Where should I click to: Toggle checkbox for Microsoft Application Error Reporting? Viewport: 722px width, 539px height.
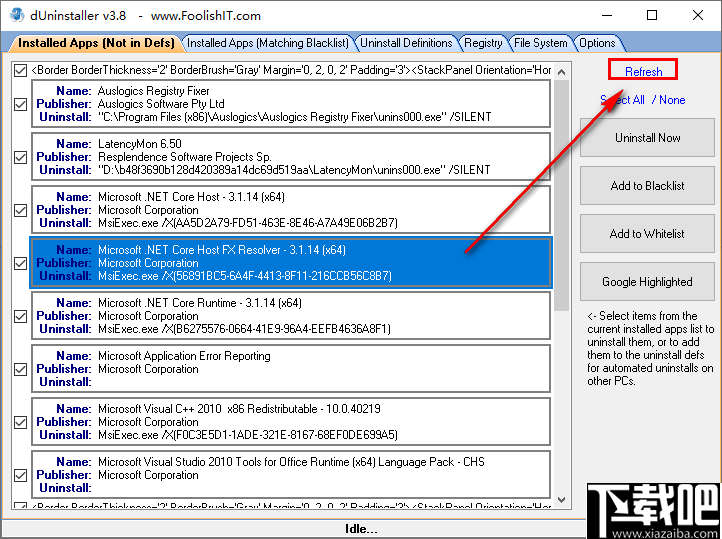click(20, 369)
